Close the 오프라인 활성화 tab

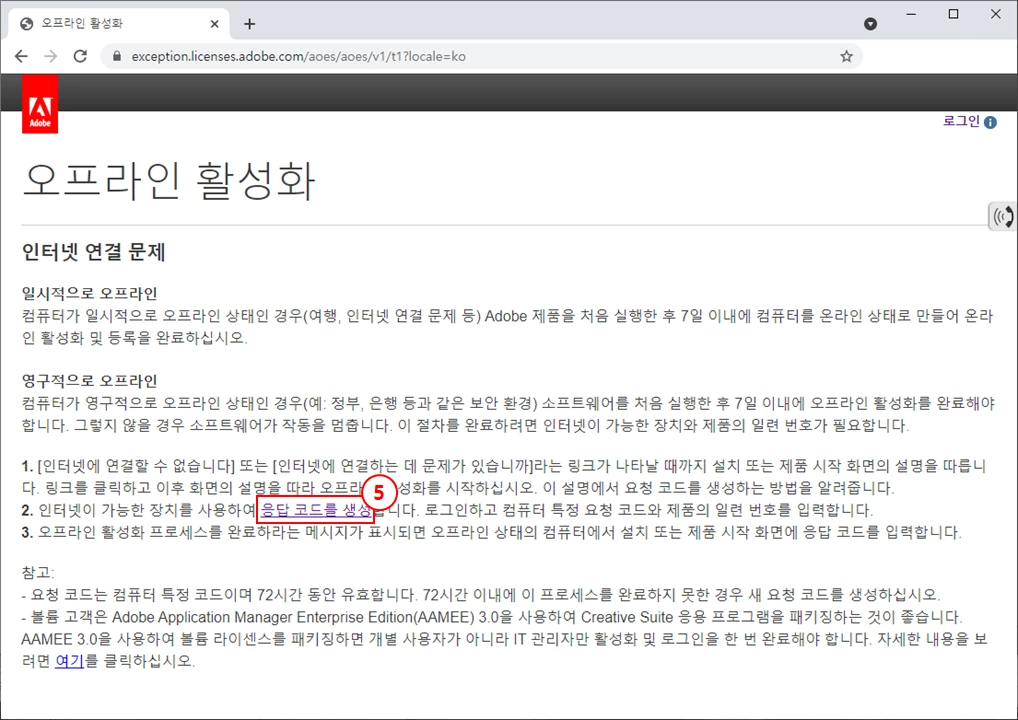click(x=215, y=24)
